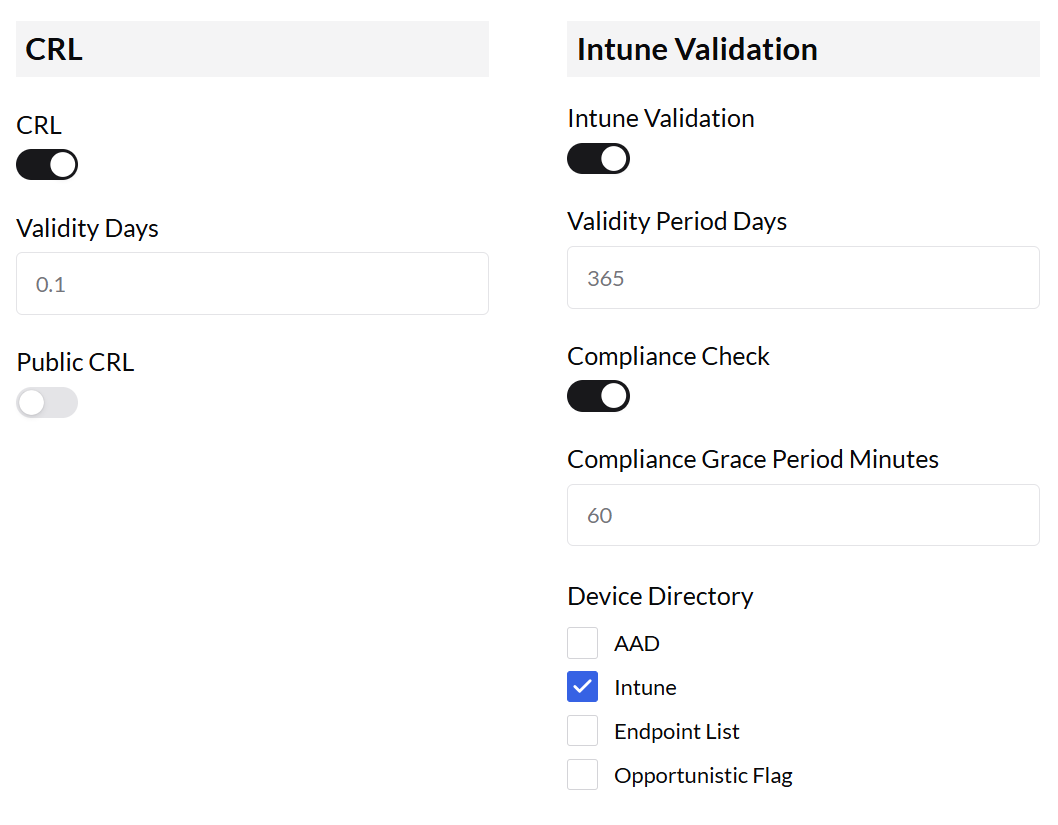Click the Validity Period Days label text

pos(677,221)
